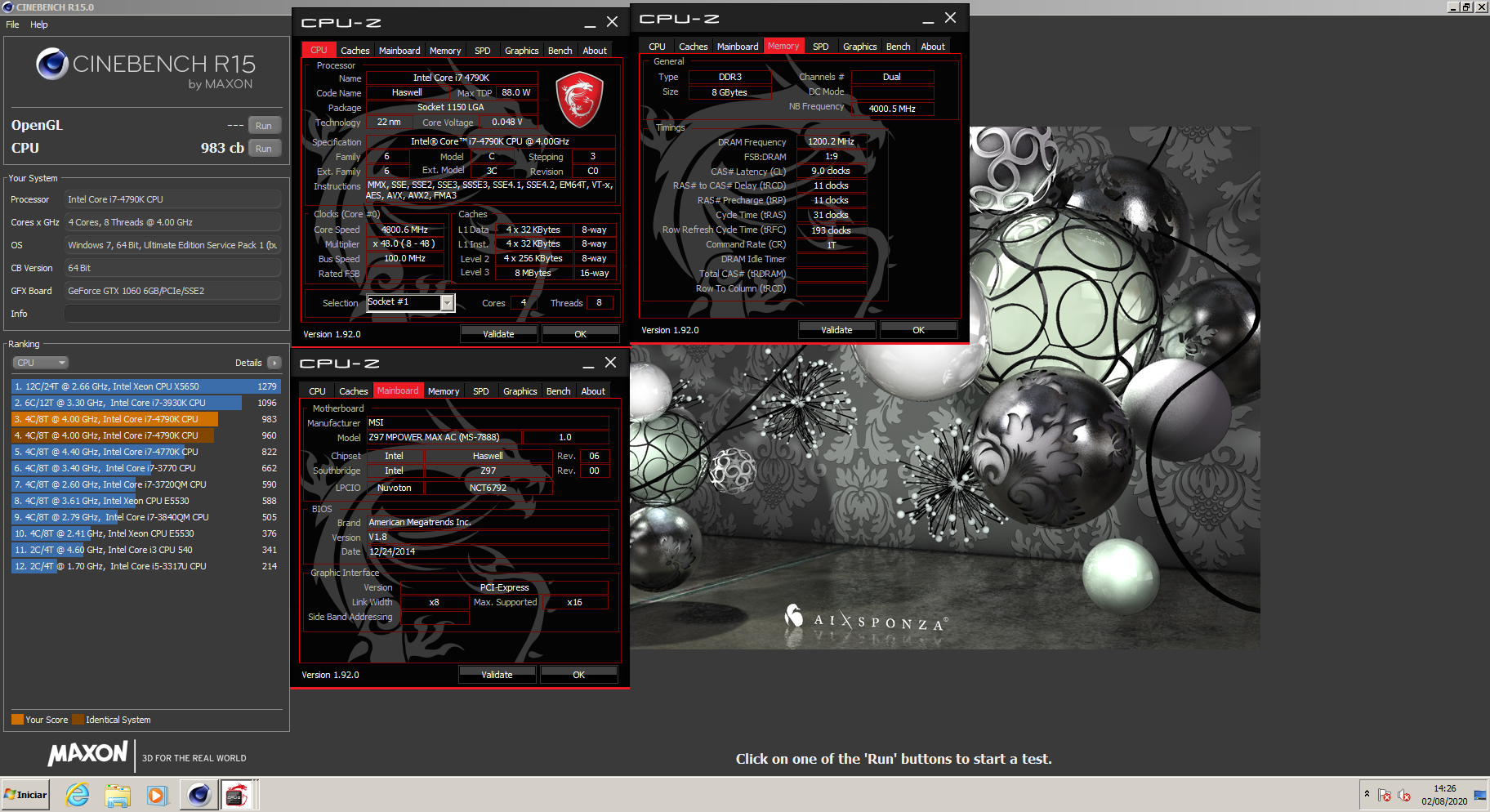Show hidden tray icons arrow
This screenshot has height=812, width=1490.
pos(1367,794)
